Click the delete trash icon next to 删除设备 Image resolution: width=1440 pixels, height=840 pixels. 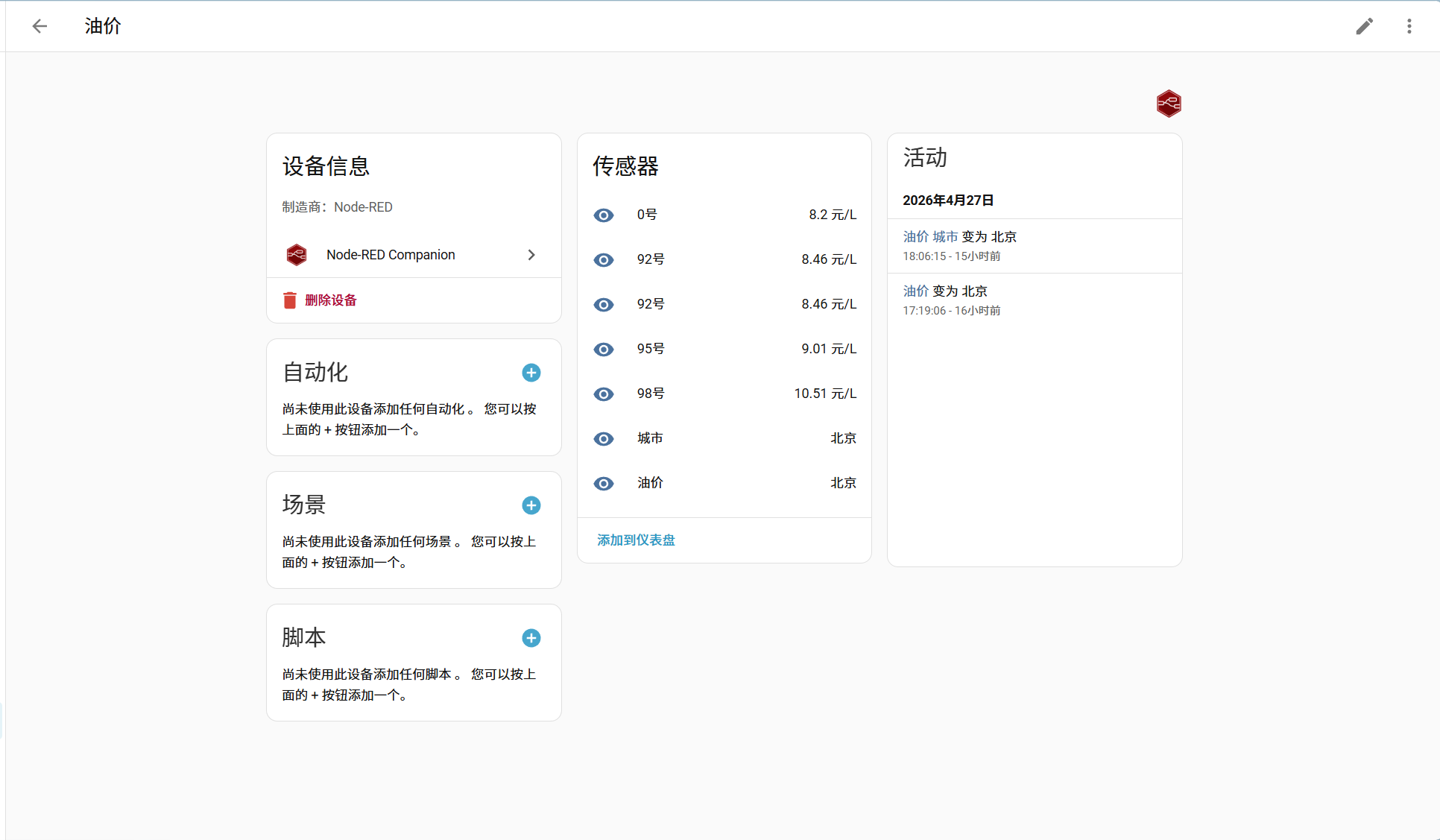pos(289,300)
